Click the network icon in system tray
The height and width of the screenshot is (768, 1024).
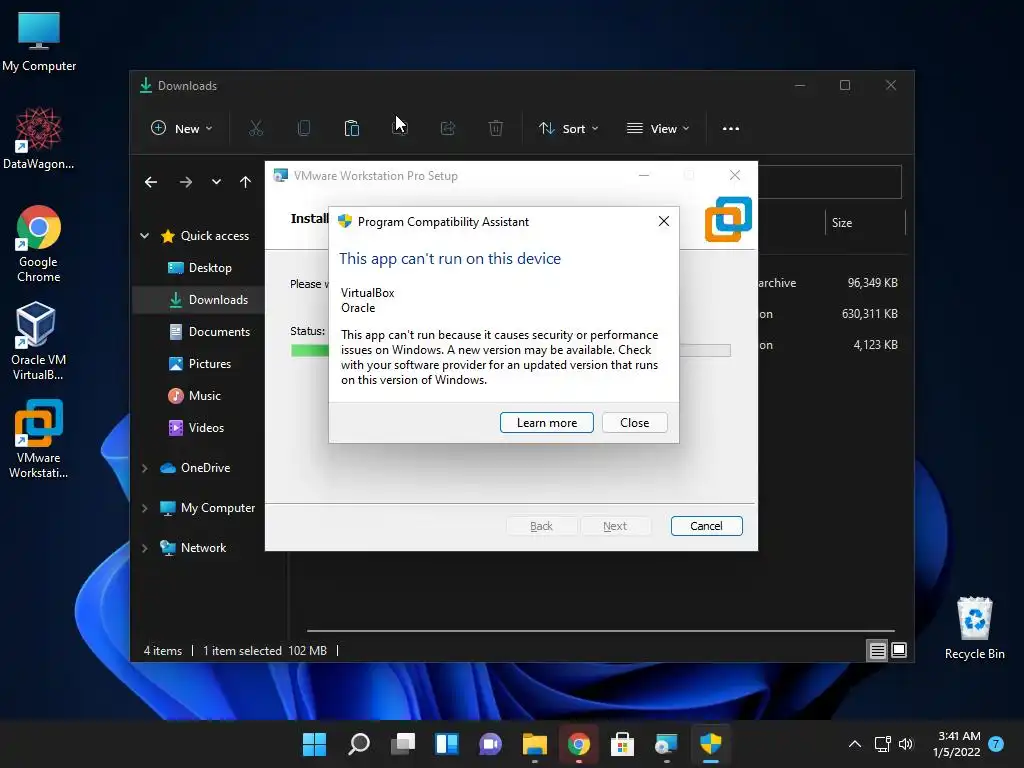point(882,744)
